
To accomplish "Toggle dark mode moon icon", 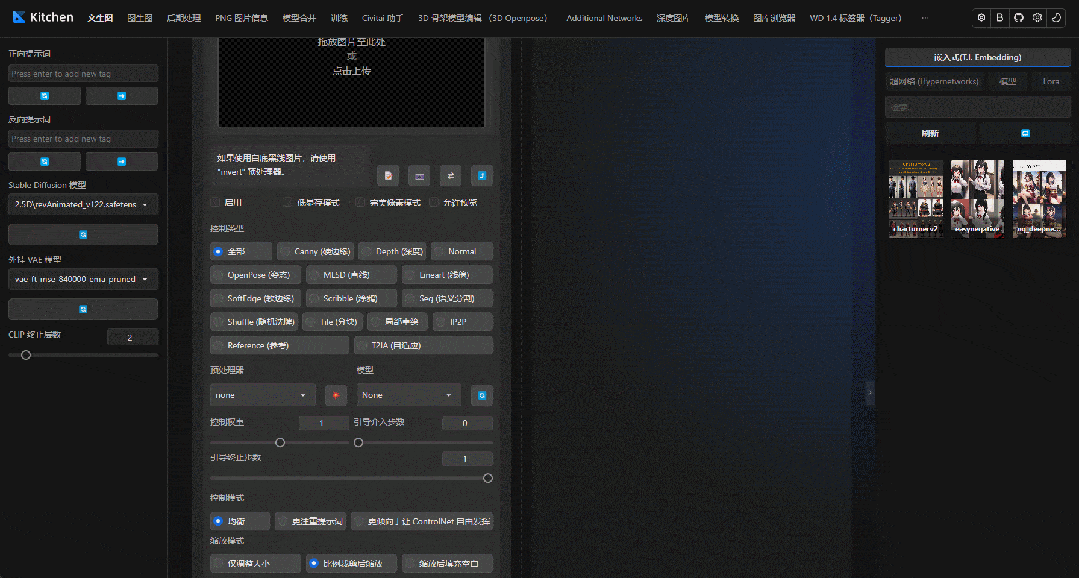I will [1056, 18].
